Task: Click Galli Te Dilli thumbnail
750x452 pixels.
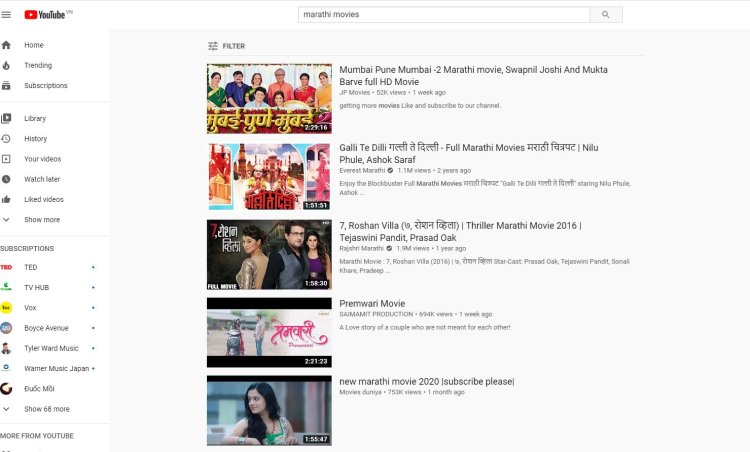Action: click(269, 176)
